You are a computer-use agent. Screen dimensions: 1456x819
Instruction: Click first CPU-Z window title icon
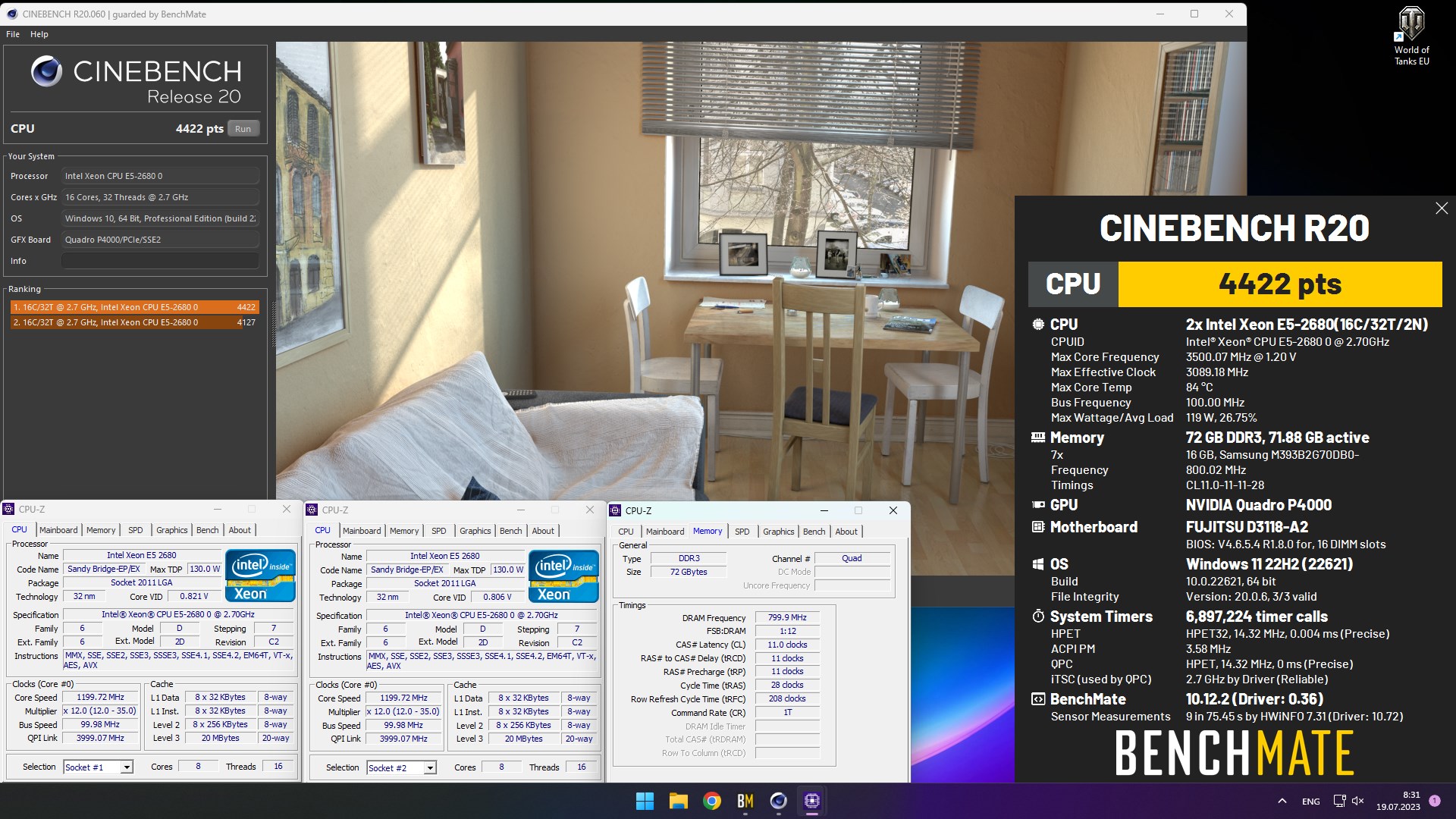coord(9,509)
